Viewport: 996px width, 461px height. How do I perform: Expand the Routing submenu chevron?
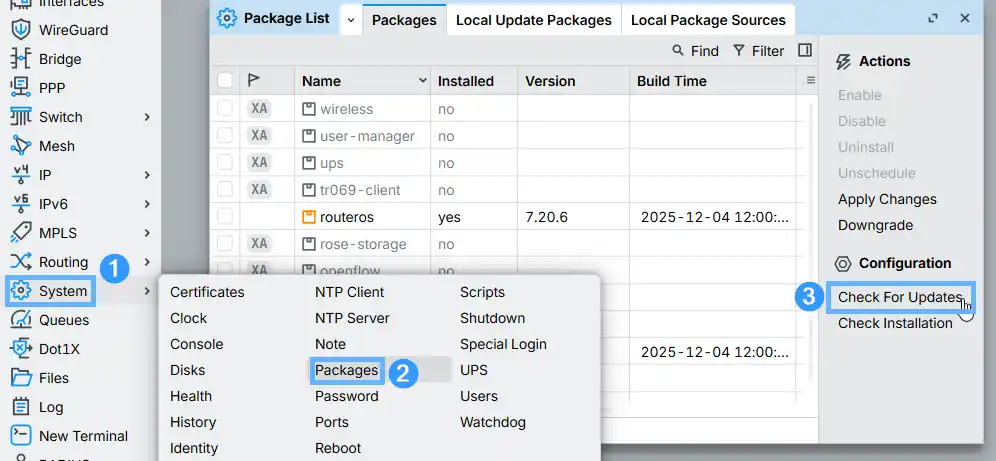(147, 262)
